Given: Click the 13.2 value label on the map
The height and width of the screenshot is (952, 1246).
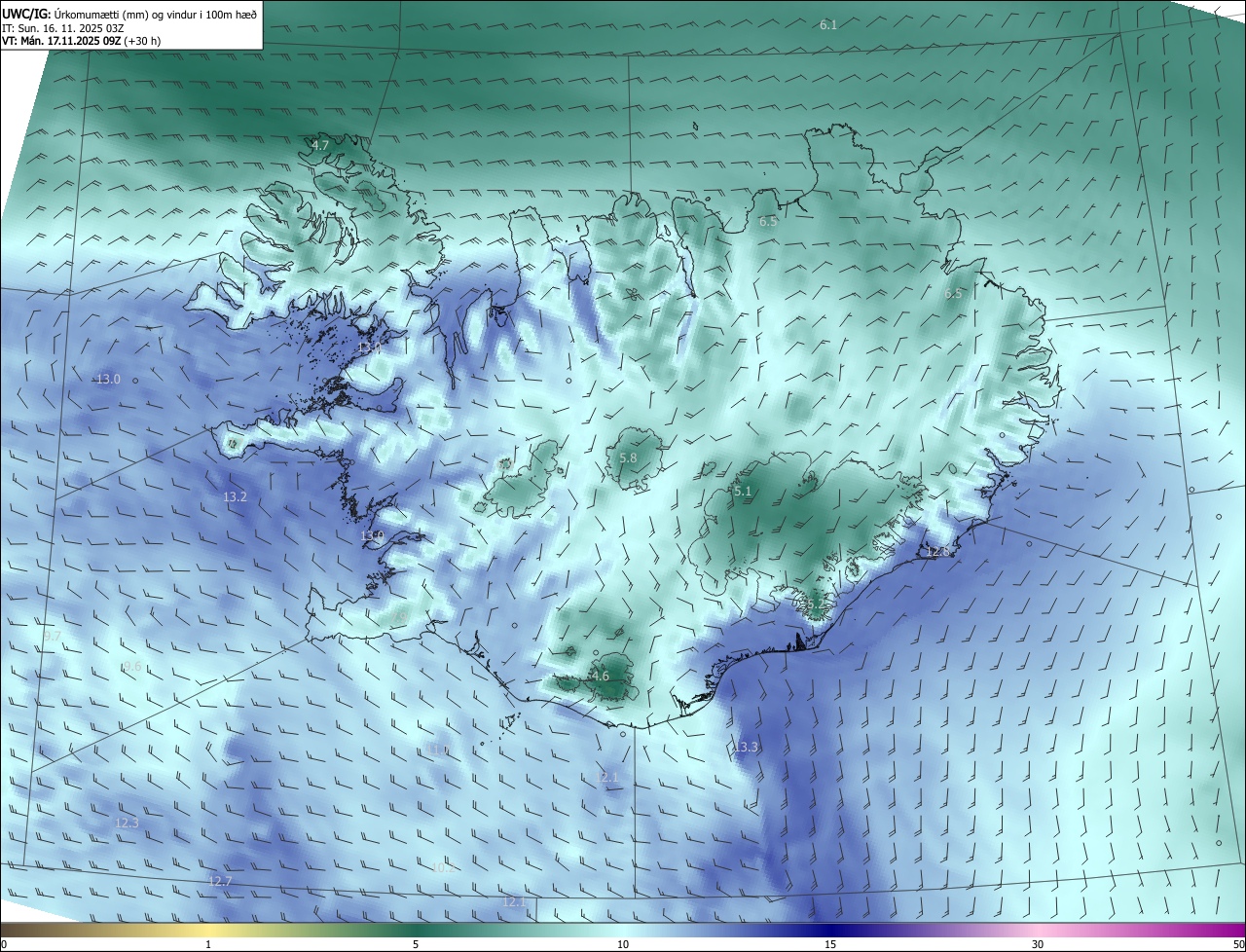Looking at the screenshot, I should pyautogui.click(x=235, y=496).
